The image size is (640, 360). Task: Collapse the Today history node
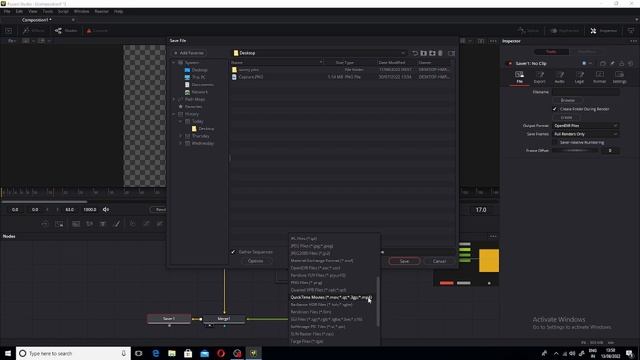[x=180, y=121]
